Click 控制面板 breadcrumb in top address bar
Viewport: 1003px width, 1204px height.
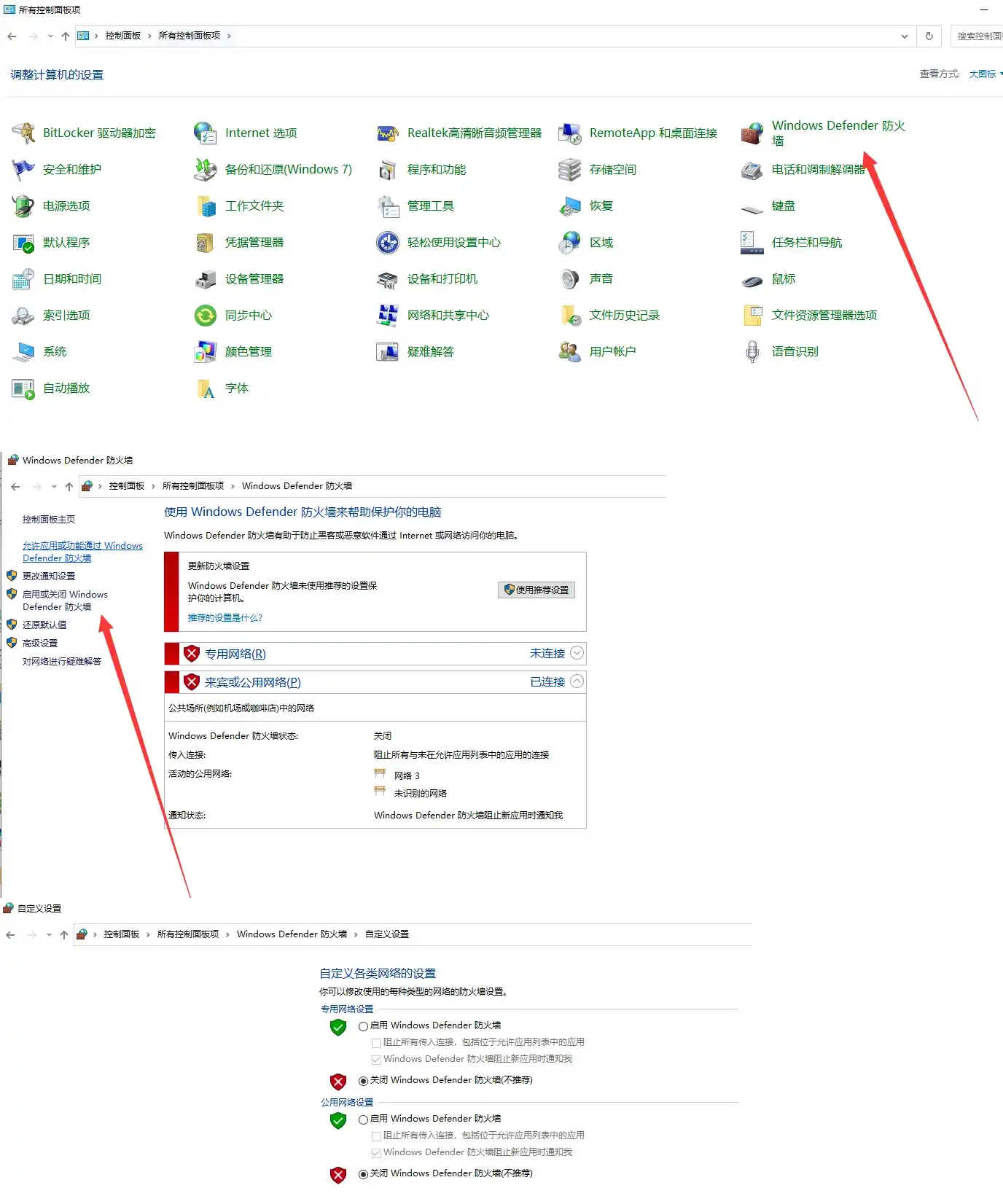pyautogui.click(x=123, y=36)
